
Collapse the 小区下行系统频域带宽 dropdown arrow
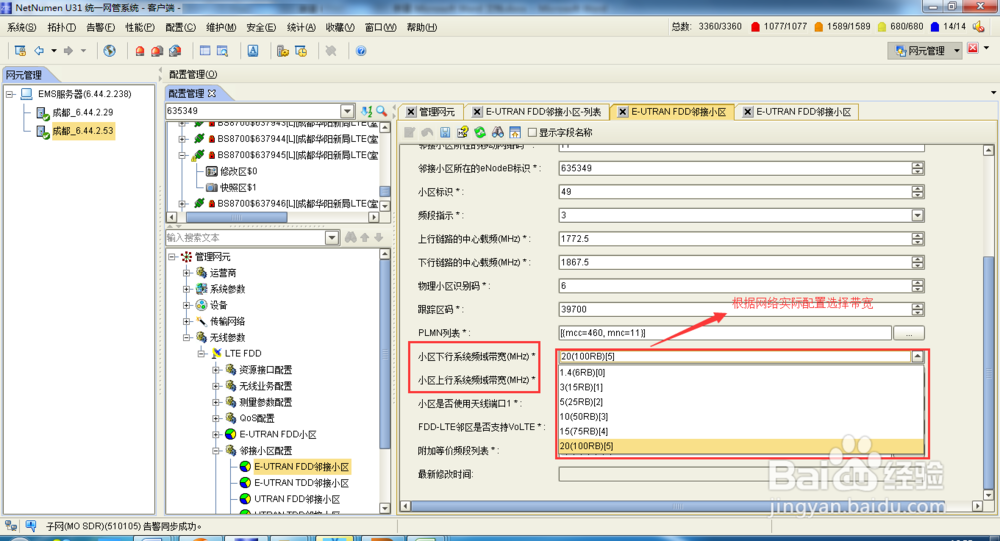[918, 356]
